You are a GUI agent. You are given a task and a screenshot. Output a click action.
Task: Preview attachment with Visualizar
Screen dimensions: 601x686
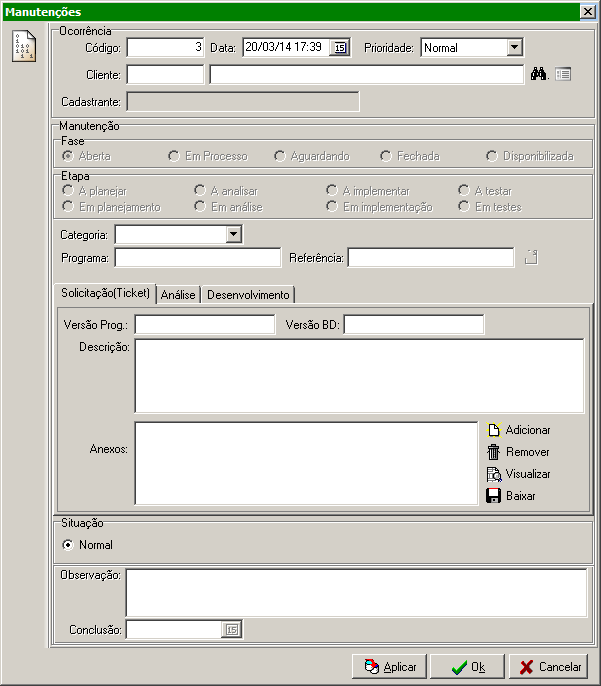pos(518,474)
